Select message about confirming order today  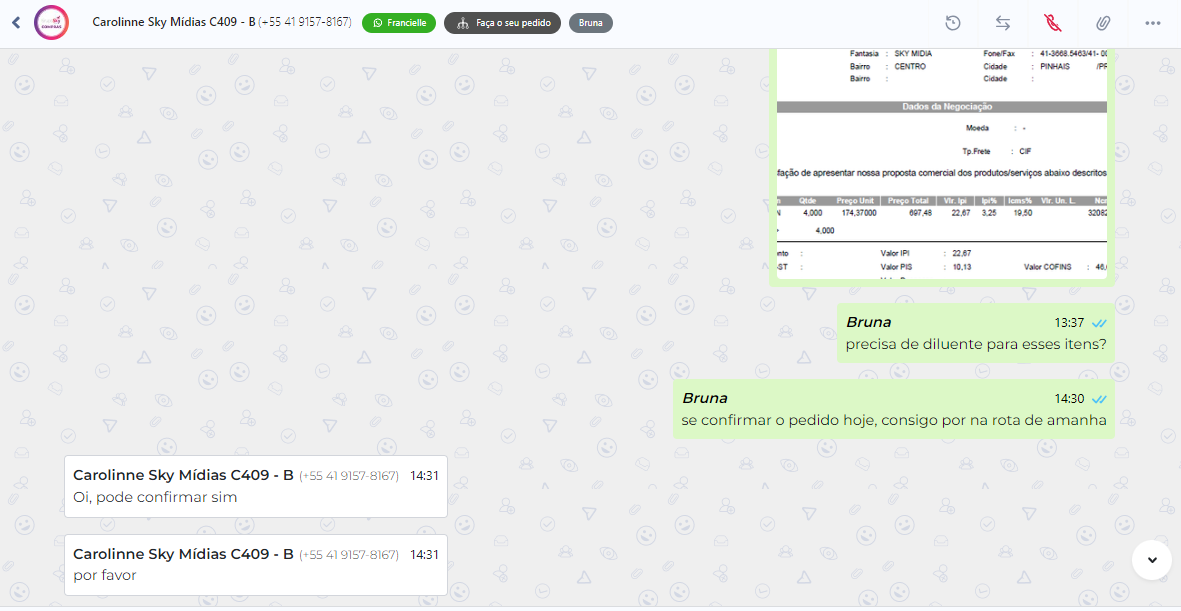pyautogui.click(x=893, y=409)
